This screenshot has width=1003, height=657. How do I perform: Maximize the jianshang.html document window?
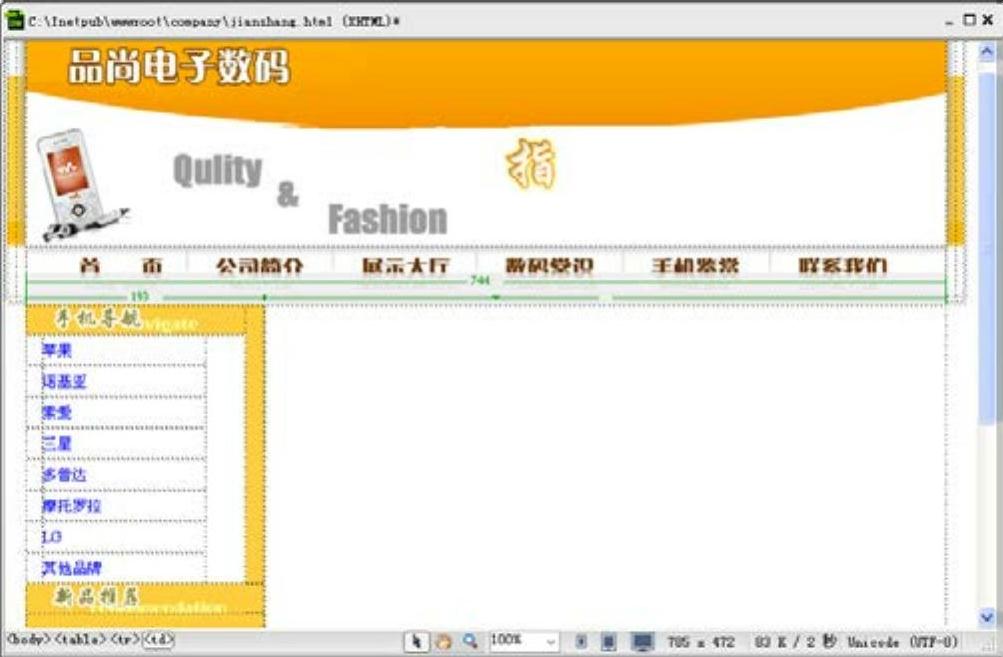coord(970,20)
